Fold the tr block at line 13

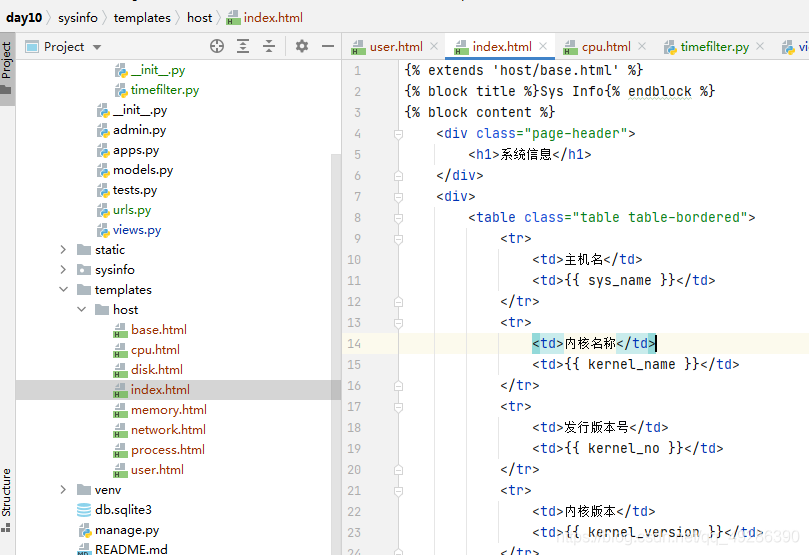click(x=398, y=324)
